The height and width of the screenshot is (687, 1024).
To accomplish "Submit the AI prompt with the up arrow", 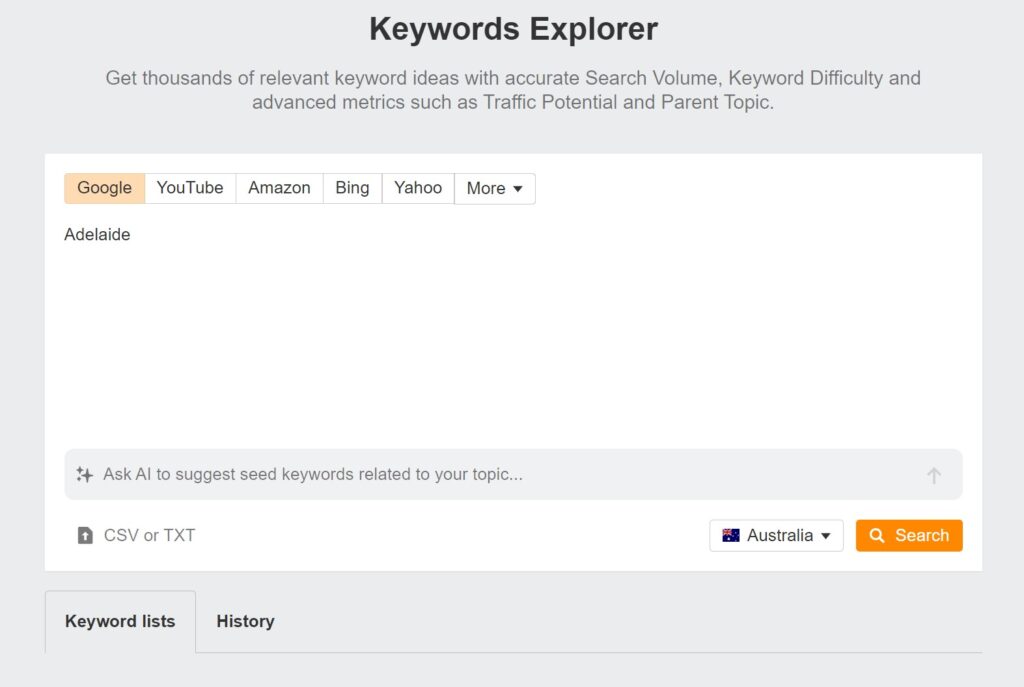I will point(934,475).
